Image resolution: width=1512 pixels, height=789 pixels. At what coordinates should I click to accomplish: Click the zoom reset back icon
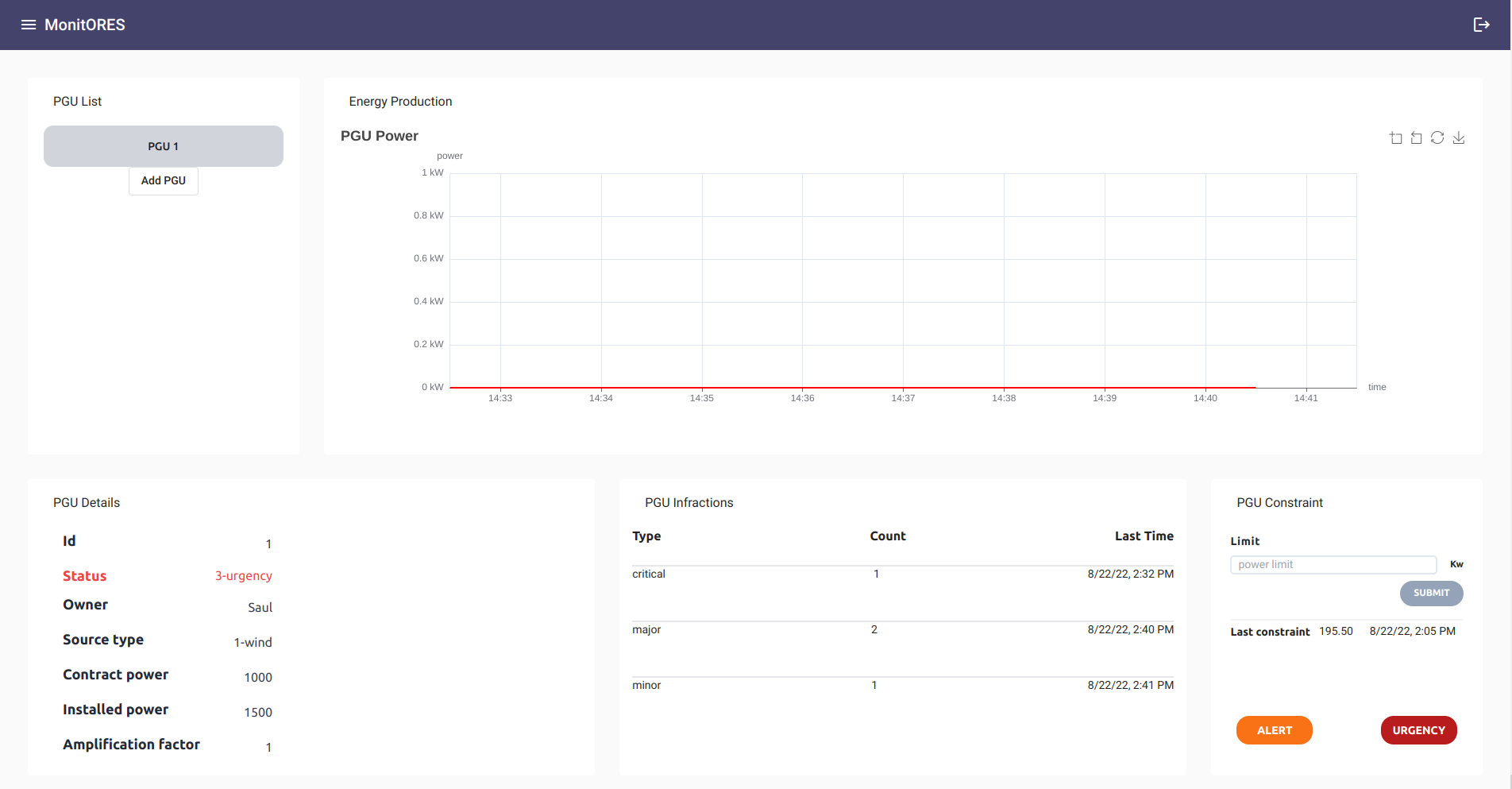click(x=1416, y=138)
